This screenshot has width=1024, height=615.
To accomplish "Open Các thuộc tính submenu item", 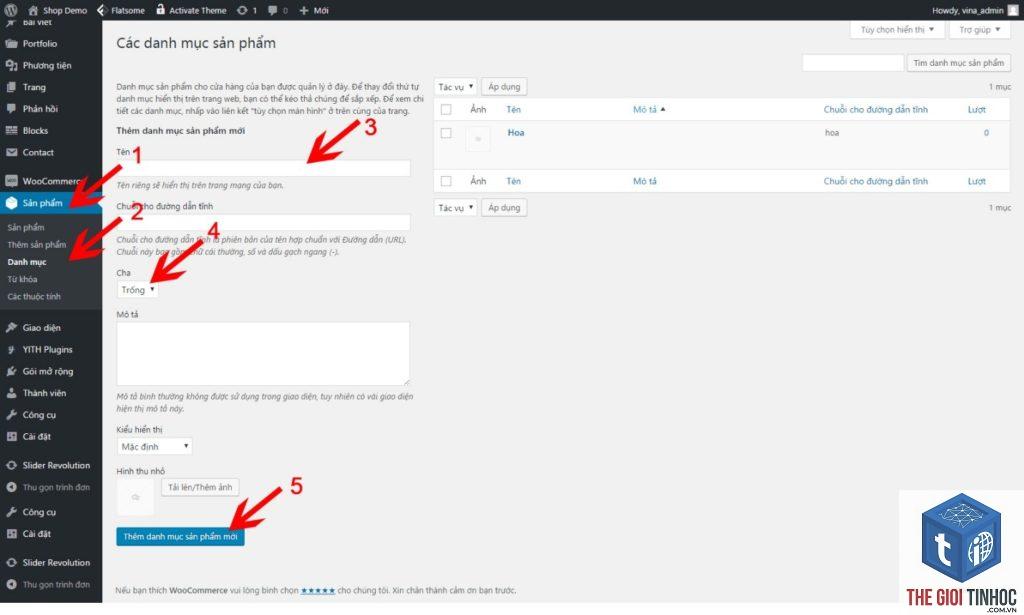I will tap(34, 296).
